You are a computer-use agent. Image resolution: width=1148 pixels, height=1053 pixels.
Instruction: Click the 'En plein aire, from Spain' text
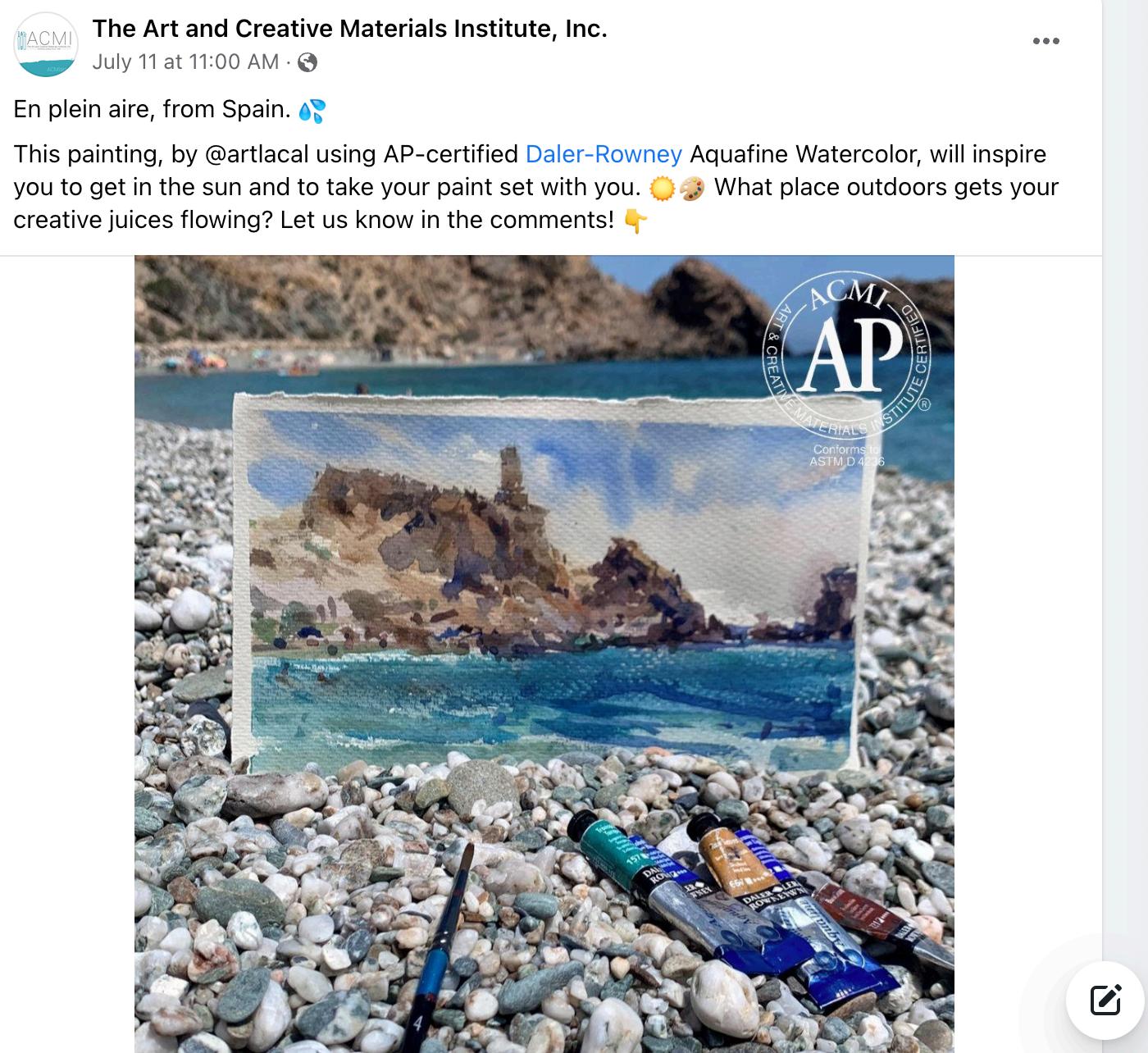[x=153, y=110]
